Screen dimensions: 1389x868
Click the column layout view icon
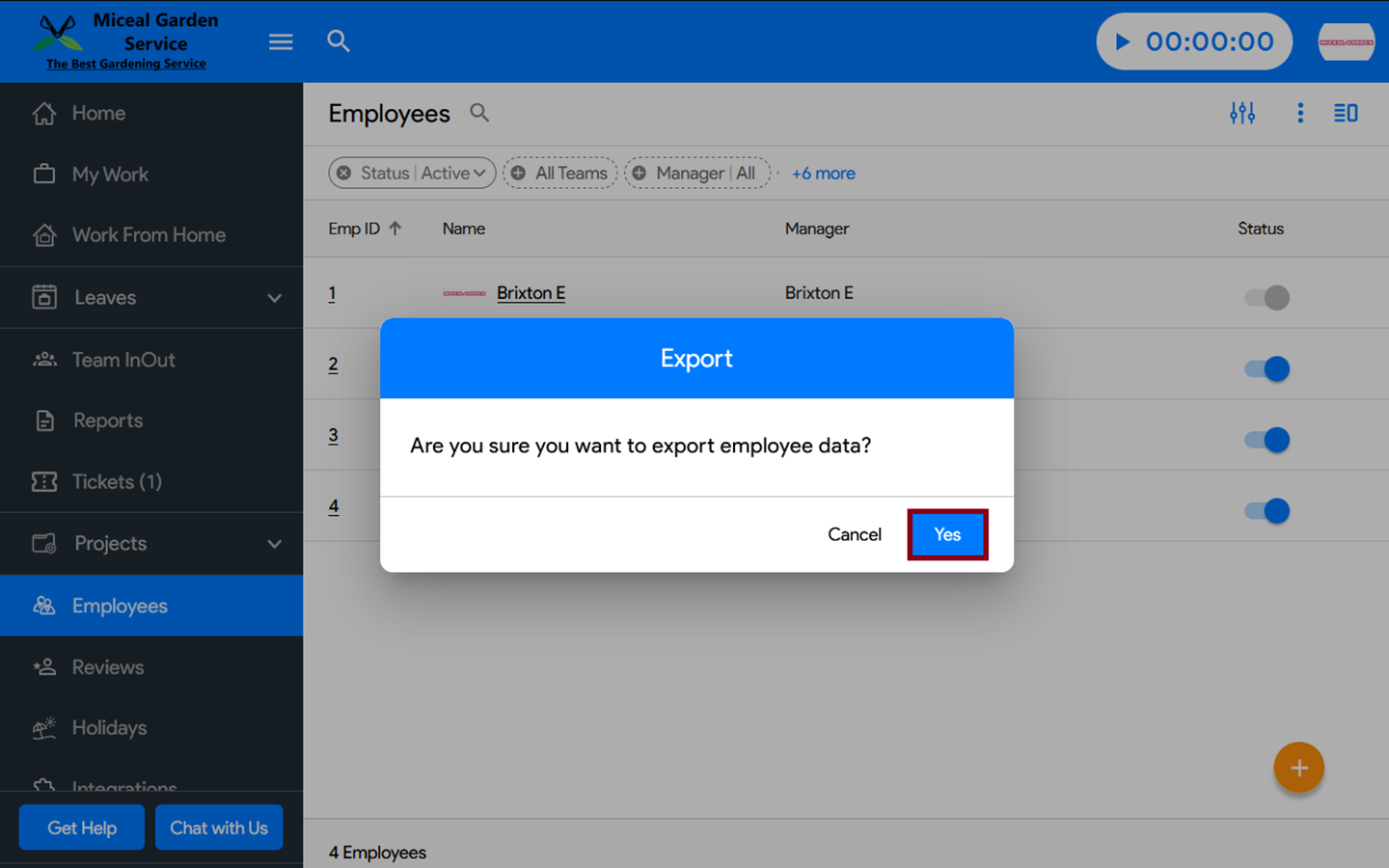pyautogui.click(x=1346, y=113)
